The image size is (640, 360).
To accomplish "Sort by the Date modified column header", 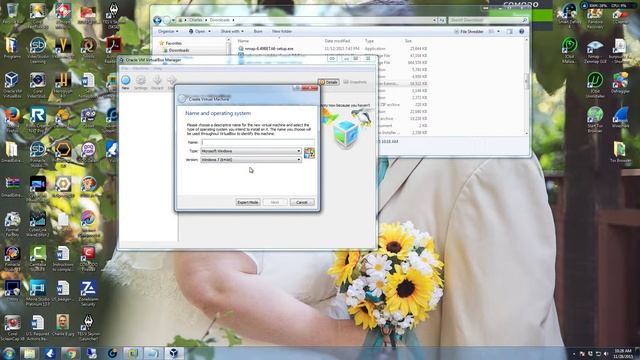I will [x=337, y=41].
